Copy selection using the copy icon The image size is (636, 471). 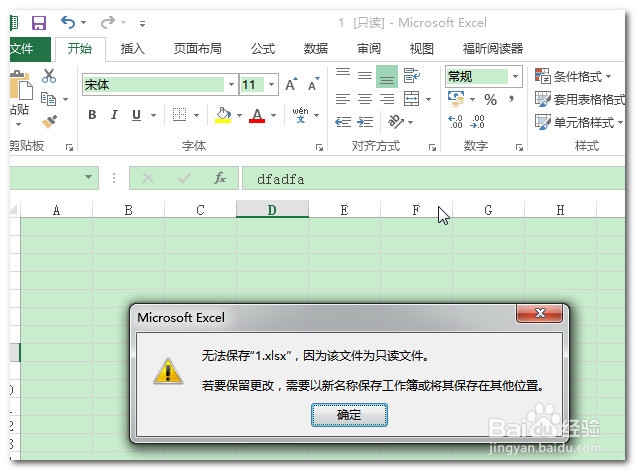(x=48, y=99)
